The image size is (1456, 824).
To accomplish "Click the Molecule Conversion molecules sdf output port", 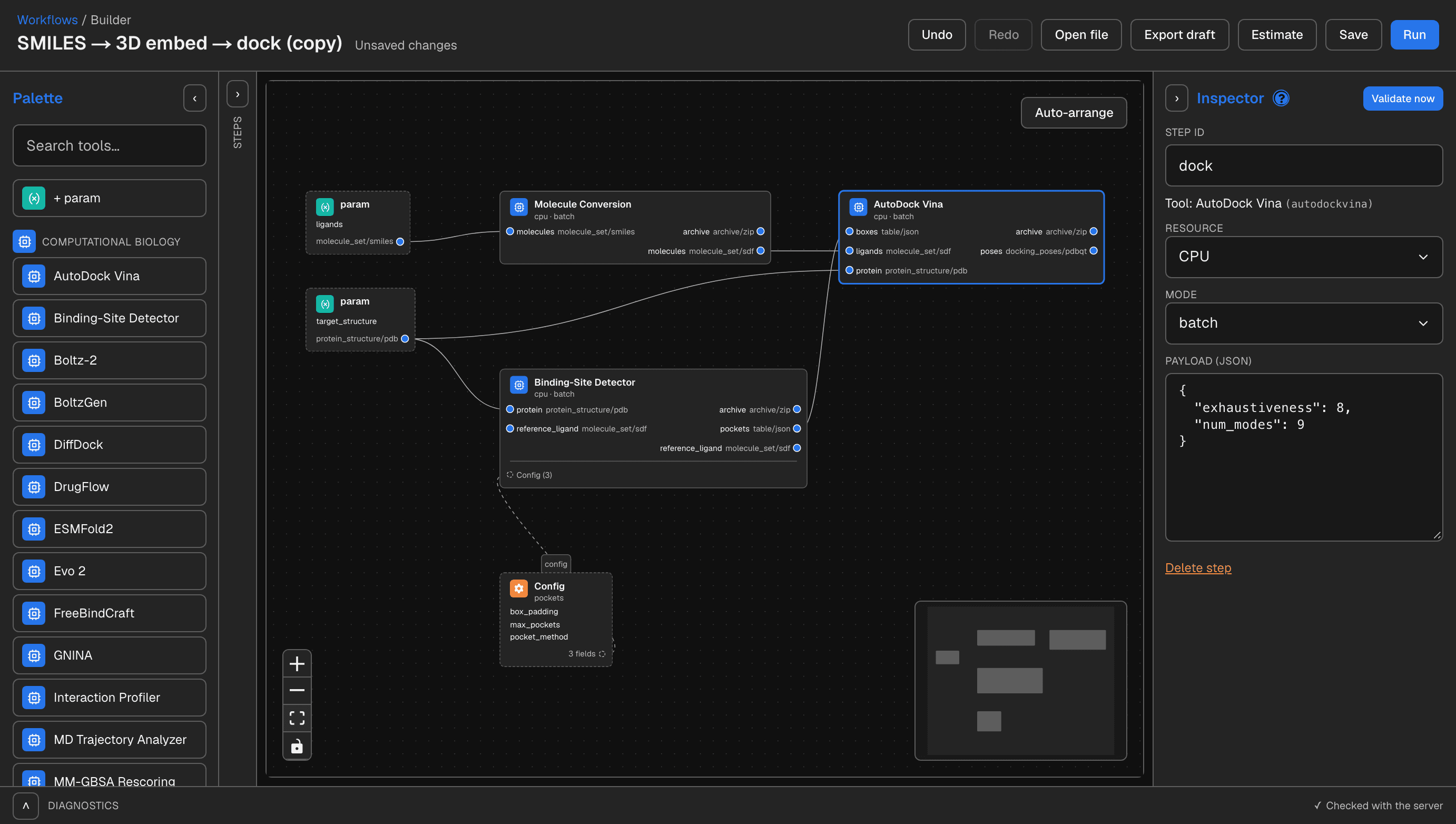I will (x=760, y=251).
